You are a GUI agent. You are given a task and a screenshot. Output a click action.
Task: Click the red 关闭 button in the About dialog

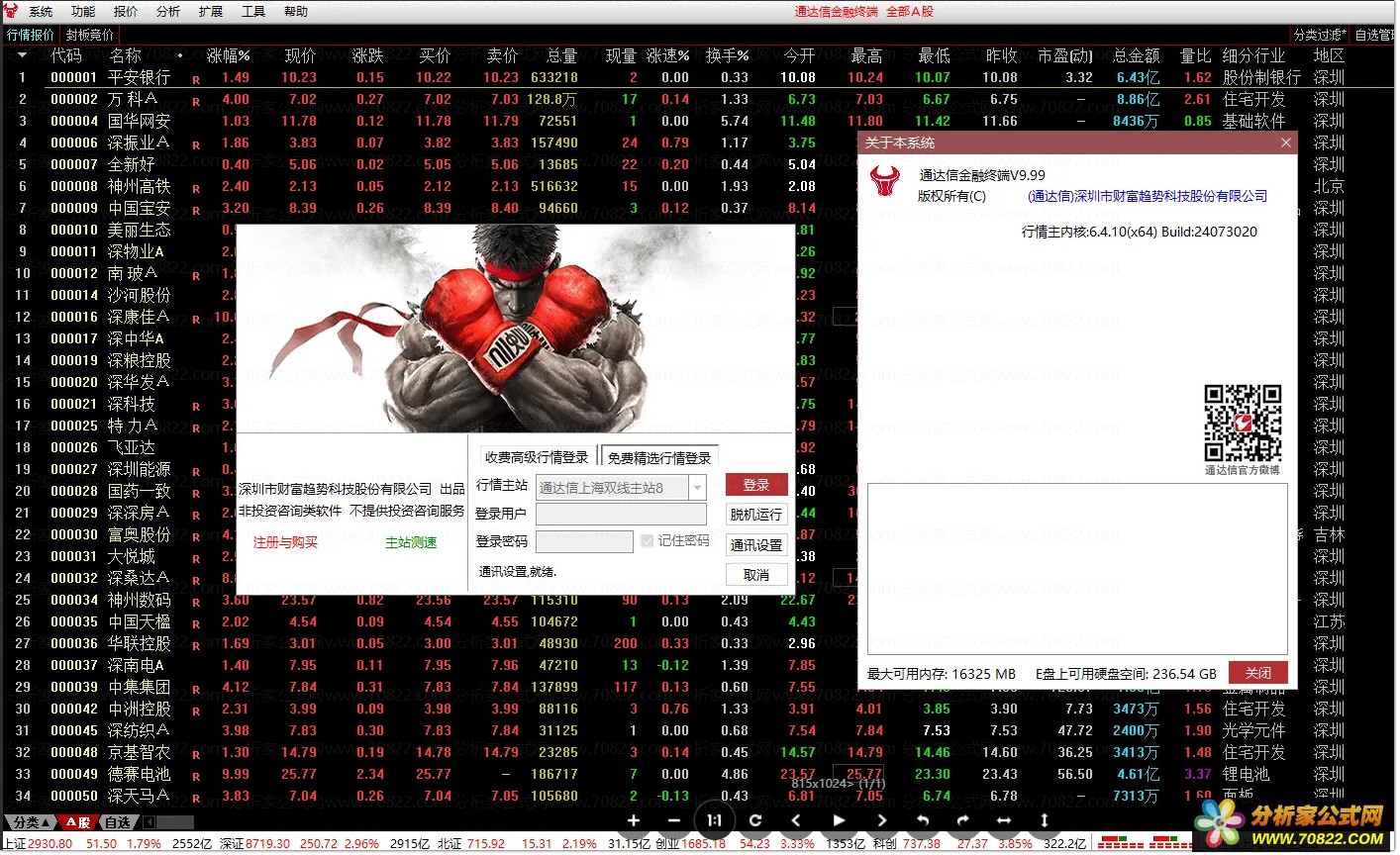coord(1257,673)
